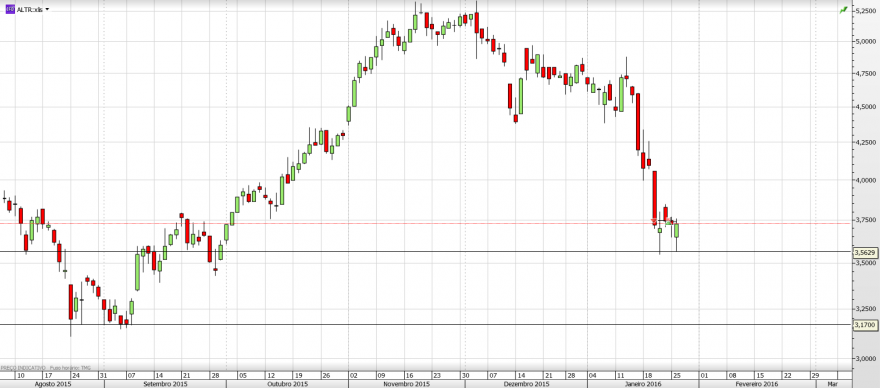Click the ALTR:xlis symbol label
The height and width of the screenshot is (388, 880).
point(30,10)
